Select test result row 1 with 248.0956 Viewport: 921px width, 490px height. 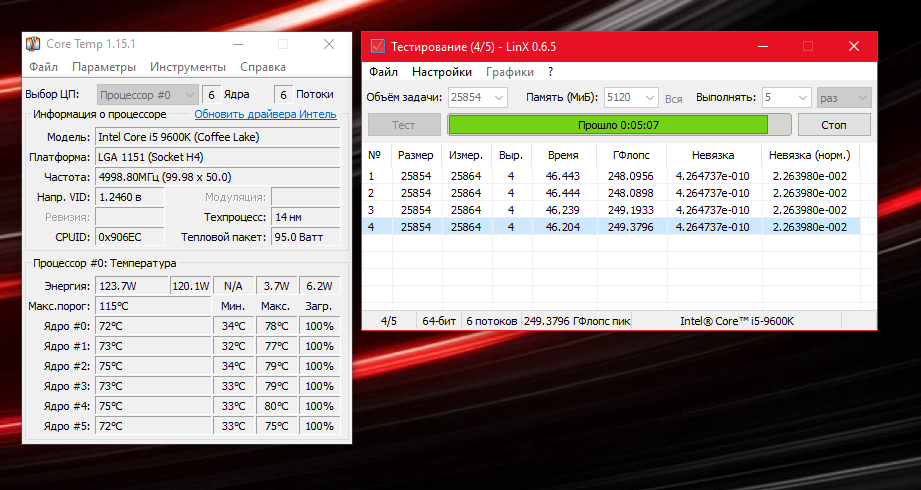(611, 176)
